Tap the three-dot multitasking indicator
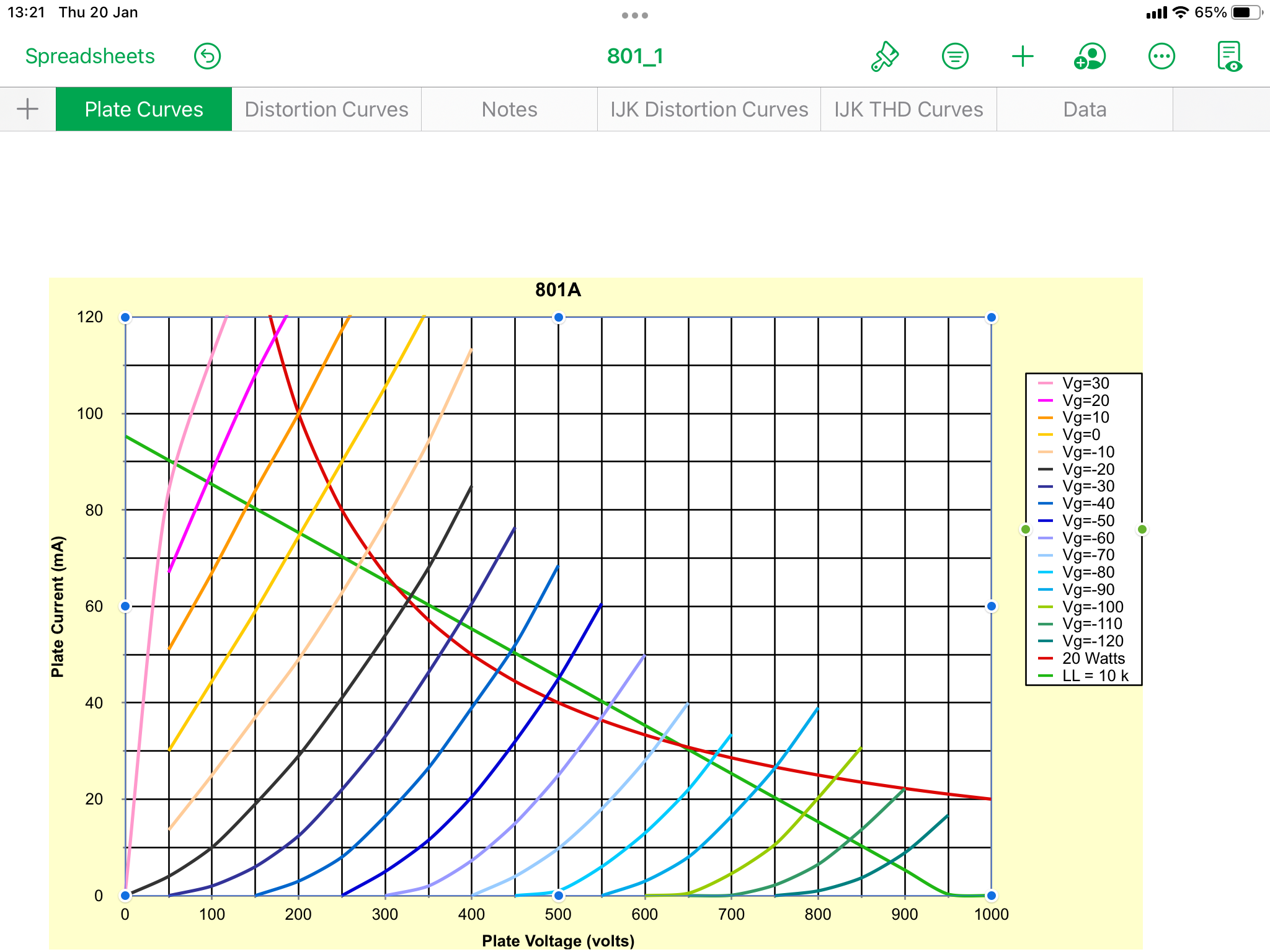1270x952 pixels. [635, 15]
